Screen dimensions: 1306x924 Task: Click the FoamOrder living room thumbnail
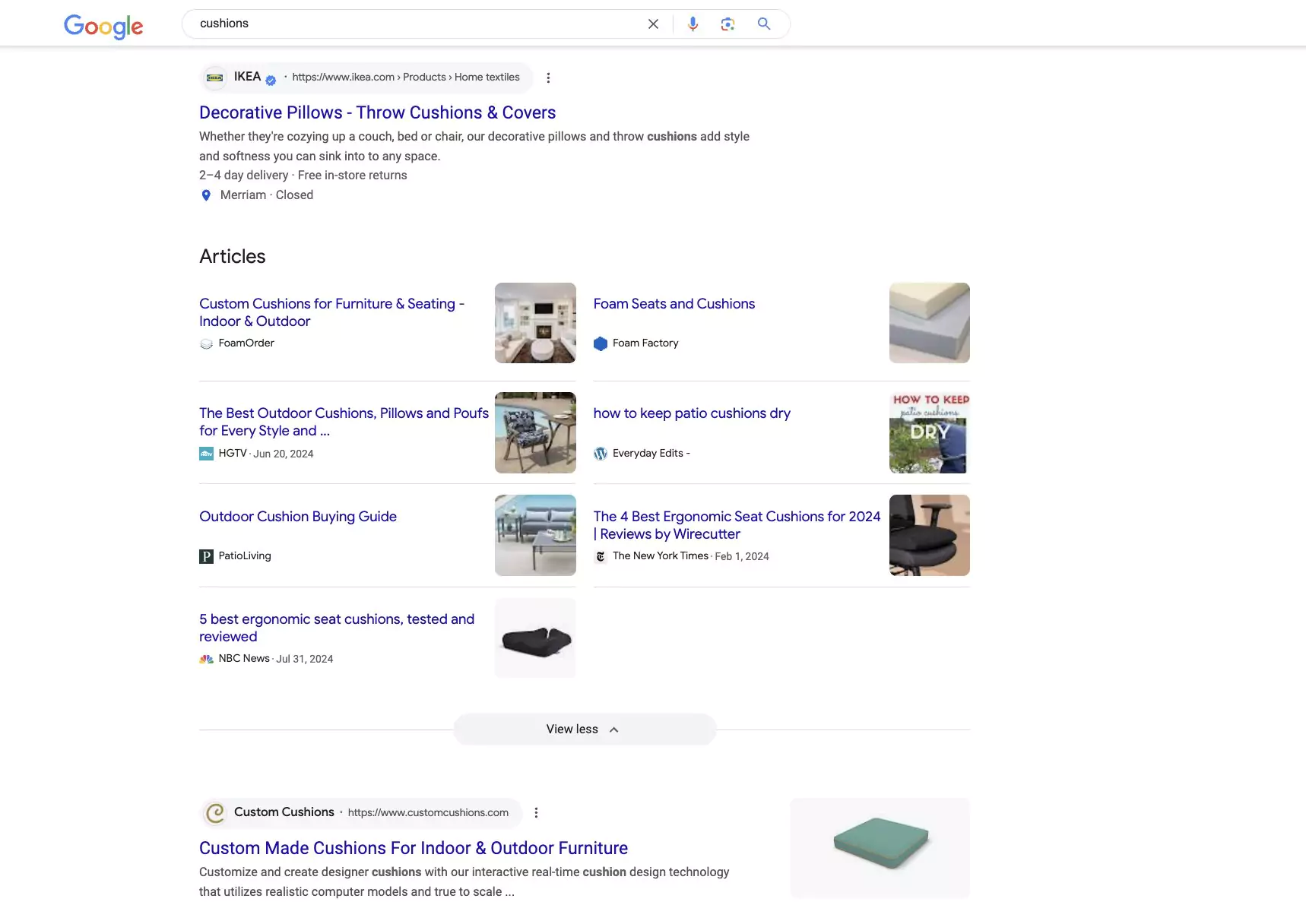tap(535, 323)
